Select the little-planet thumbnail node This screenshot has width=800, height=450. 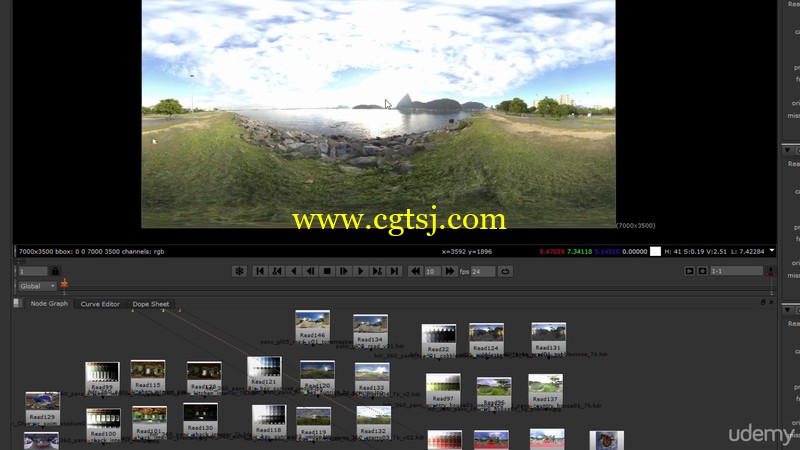pyautogui.click(x=607, y=440)
